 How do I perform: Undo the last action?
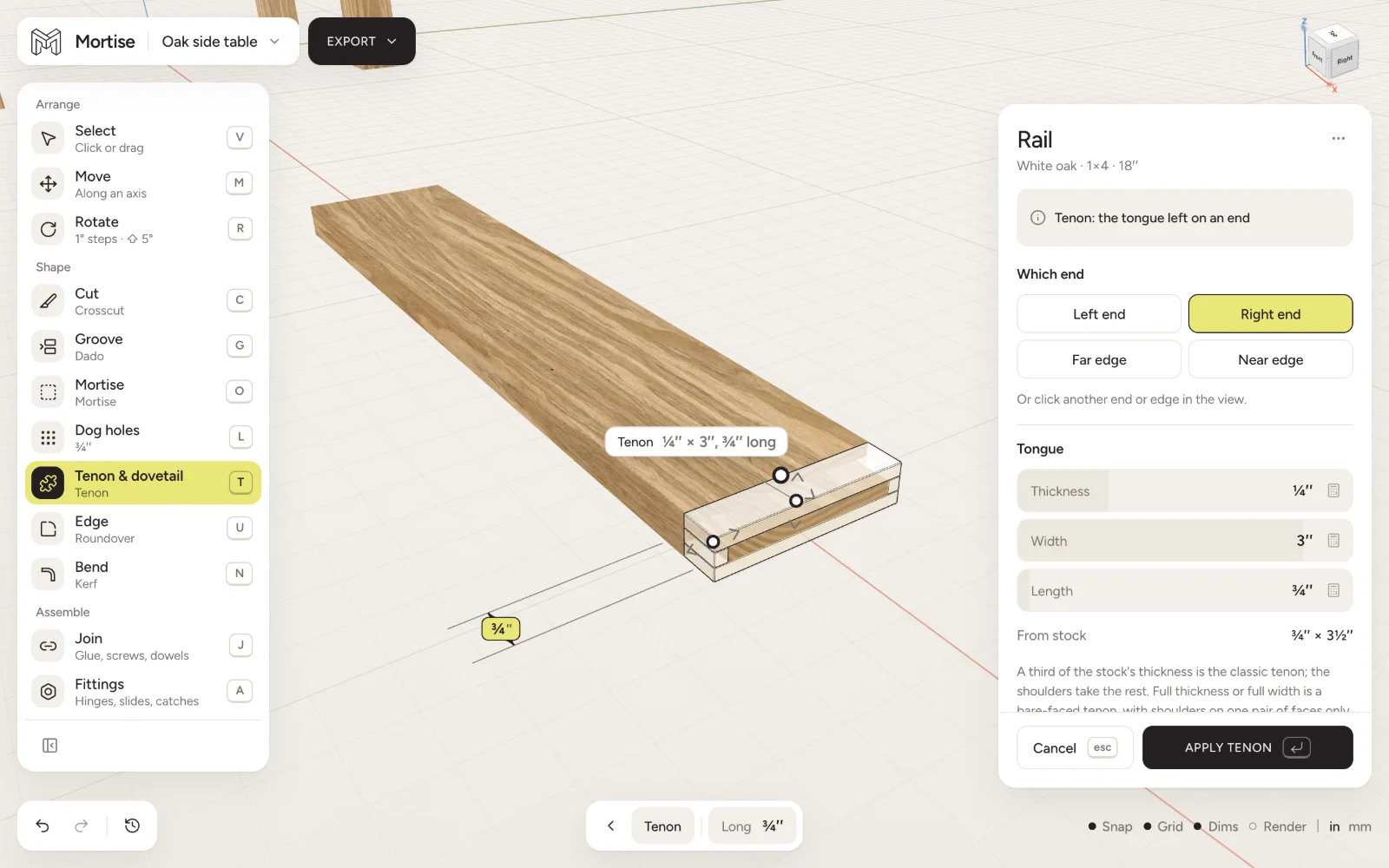[x=43, y=825]
